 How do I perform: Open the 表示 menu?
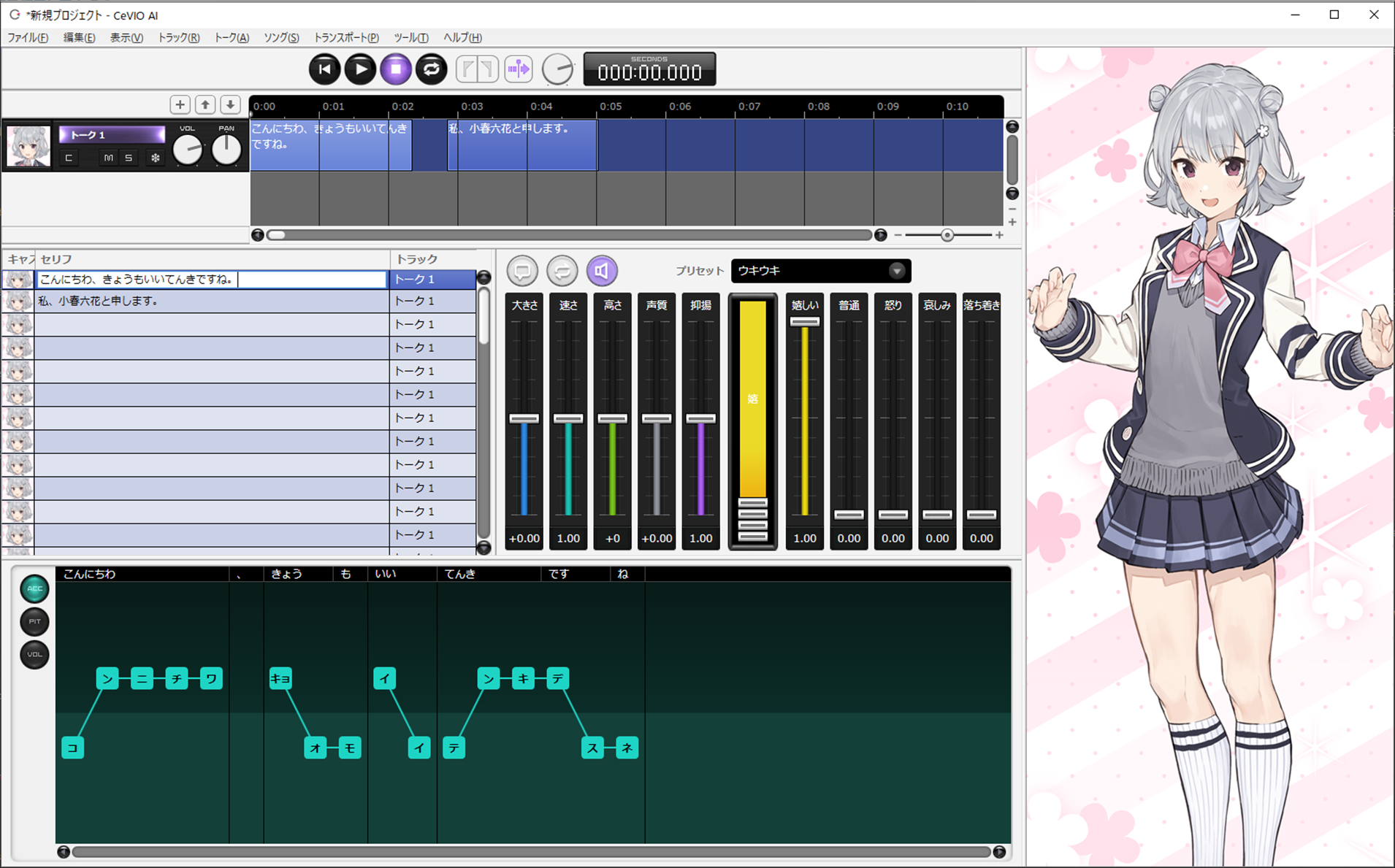pos(126,37)
